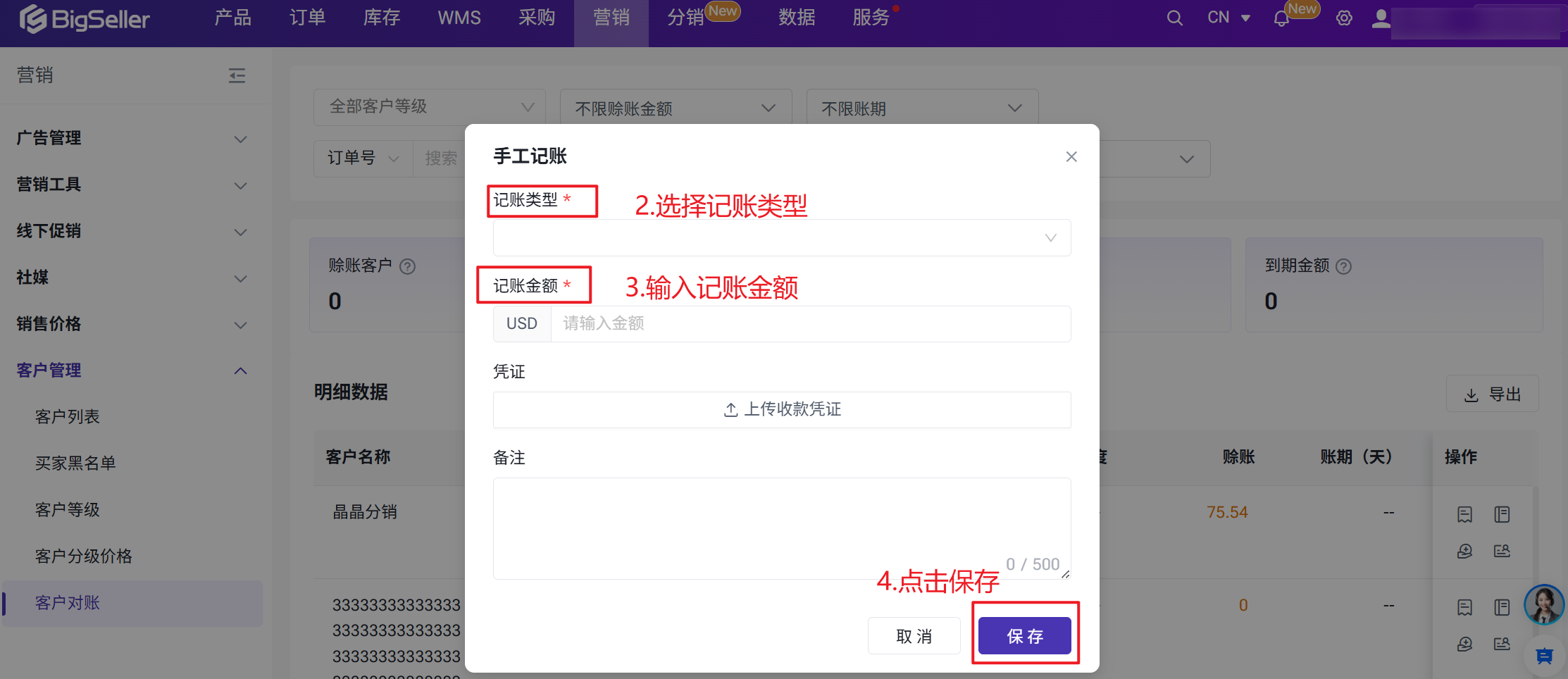Viewport: 1568px width, 679px height.
Task: Click the 75.54 赊账 value
Action: coord(1227,512)
